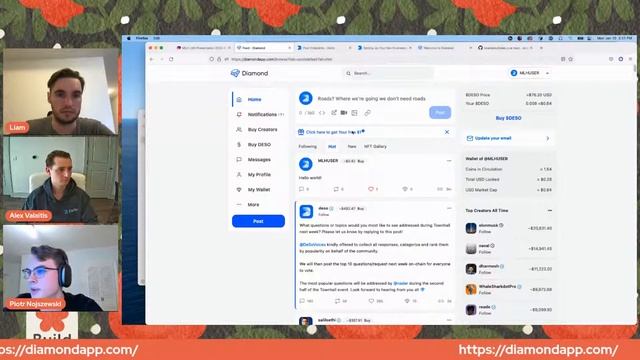Click diamond tip icon on Hello world post
Viewport: 640px width, 360px height.
[405, 189]
